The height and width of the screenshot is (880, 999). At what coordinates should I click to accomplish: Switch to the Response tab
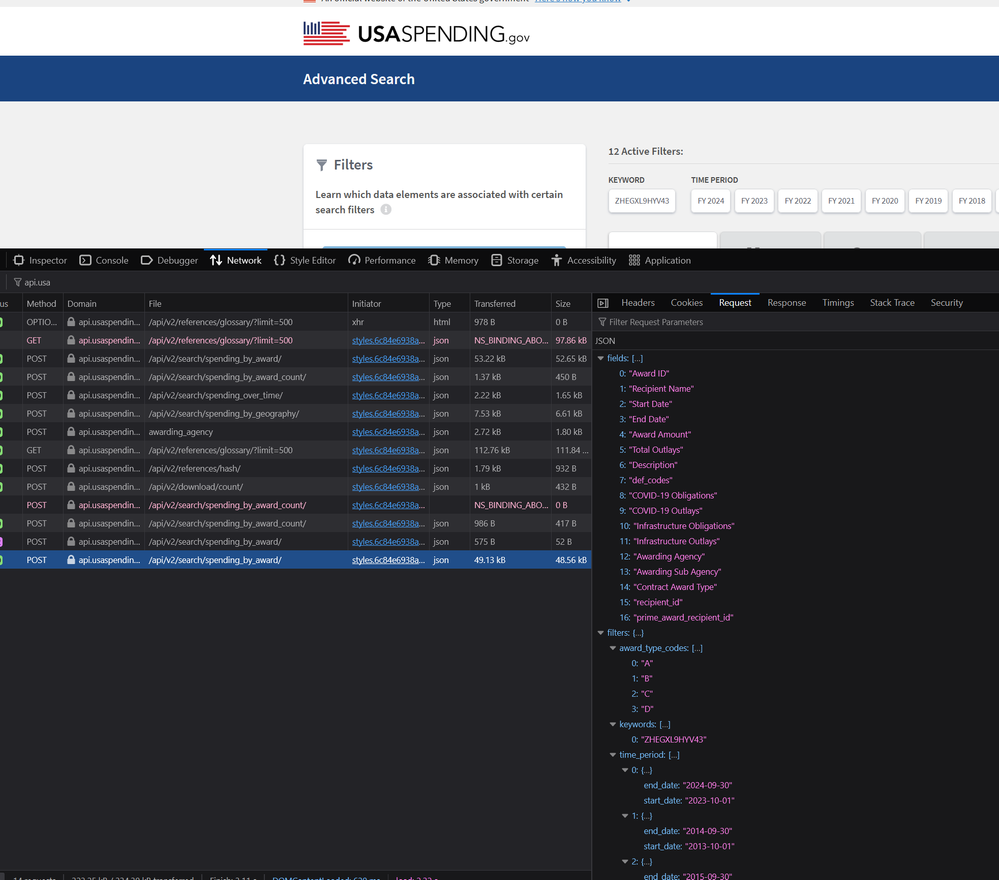(x=787, y=303)
